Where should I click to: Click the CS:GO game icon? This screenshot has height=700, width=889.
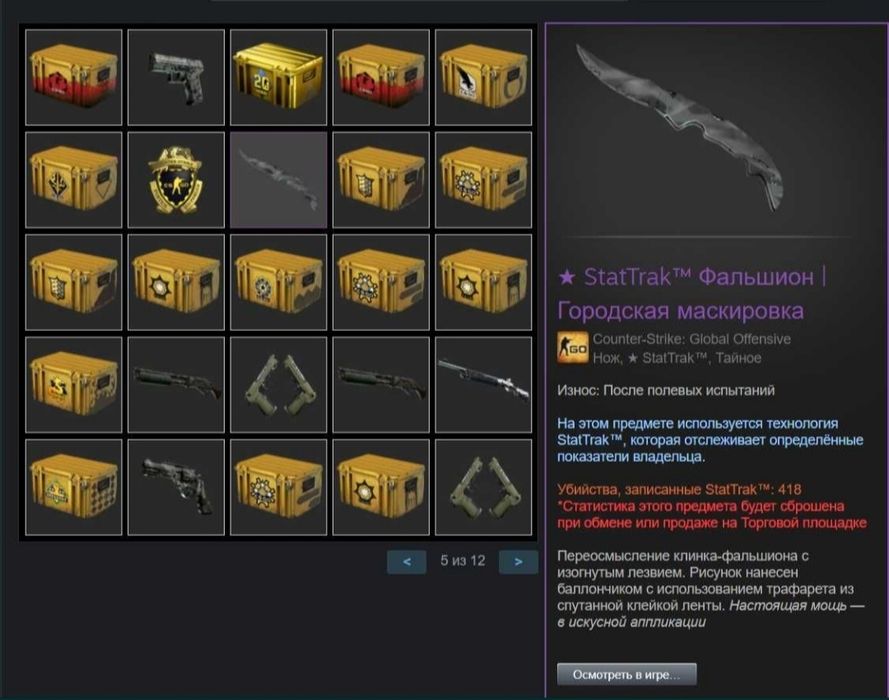tap(573, 347)
